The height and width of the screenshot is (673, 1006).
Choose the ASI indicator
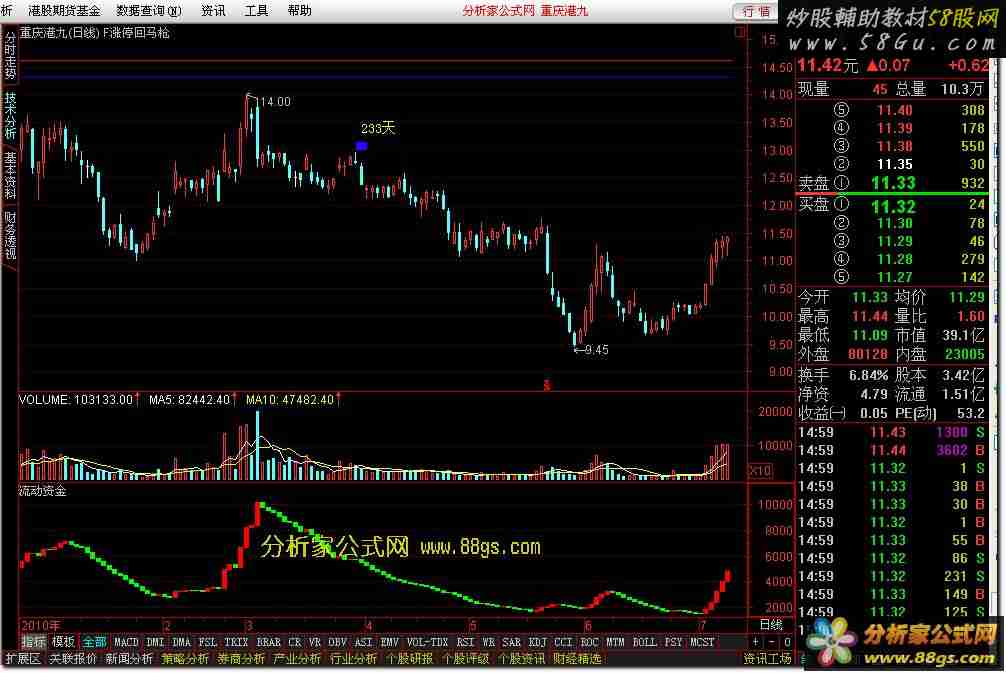[363, 642]
